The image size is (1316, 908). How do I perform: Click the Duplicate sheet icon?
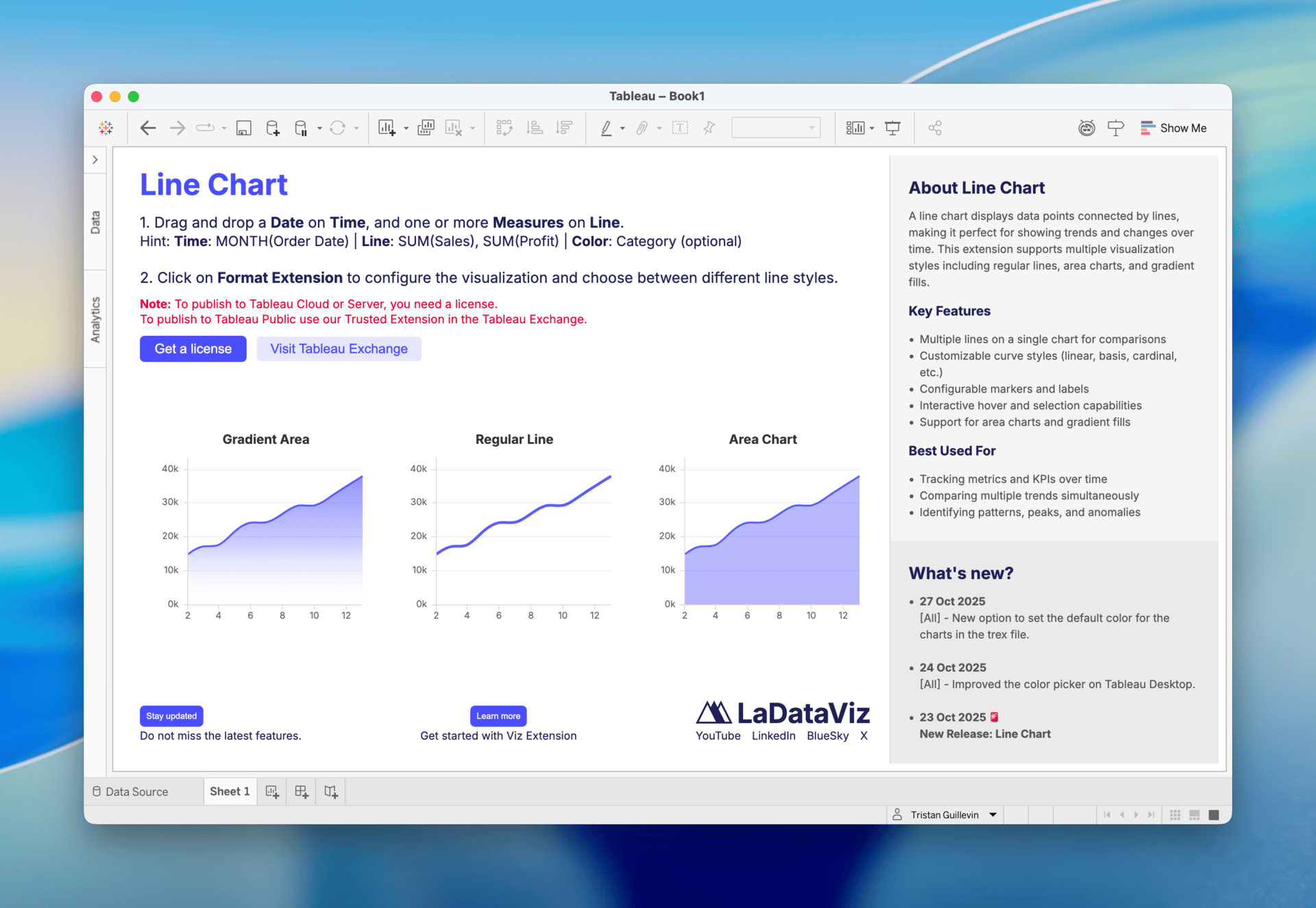(x=426, y=127)
